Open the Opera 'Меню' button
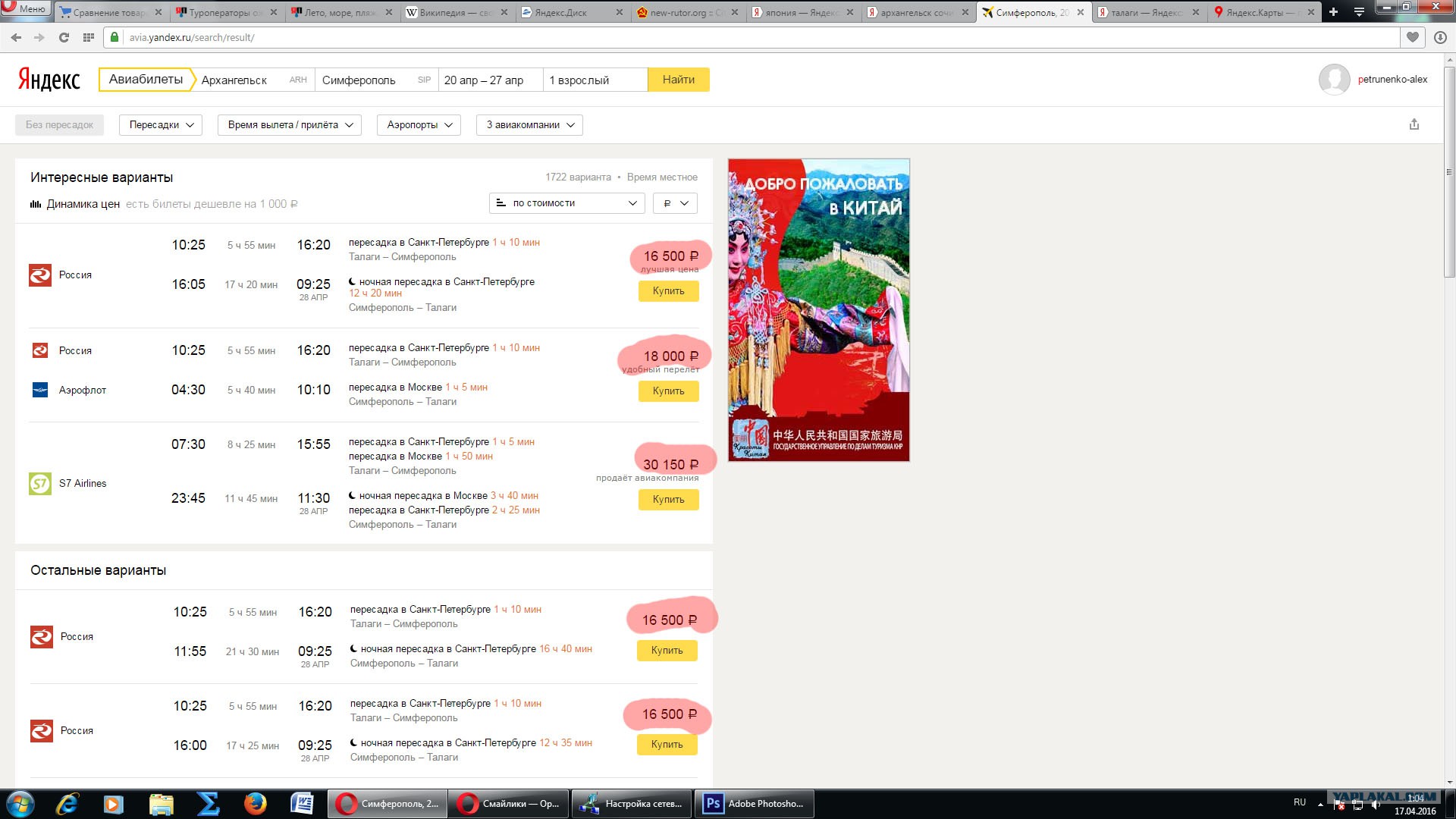 click(x=26, y=8)
